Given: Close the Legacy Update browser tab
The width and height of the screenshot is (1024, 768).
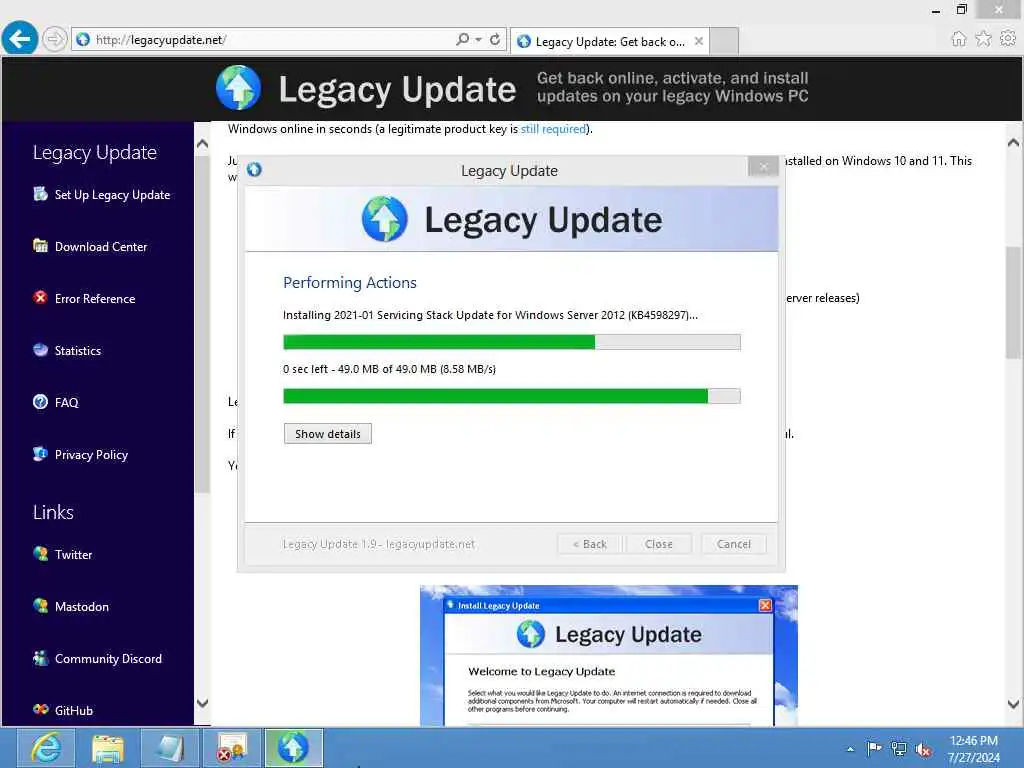Looking at the screenshot, I should (x=699, y=41).
